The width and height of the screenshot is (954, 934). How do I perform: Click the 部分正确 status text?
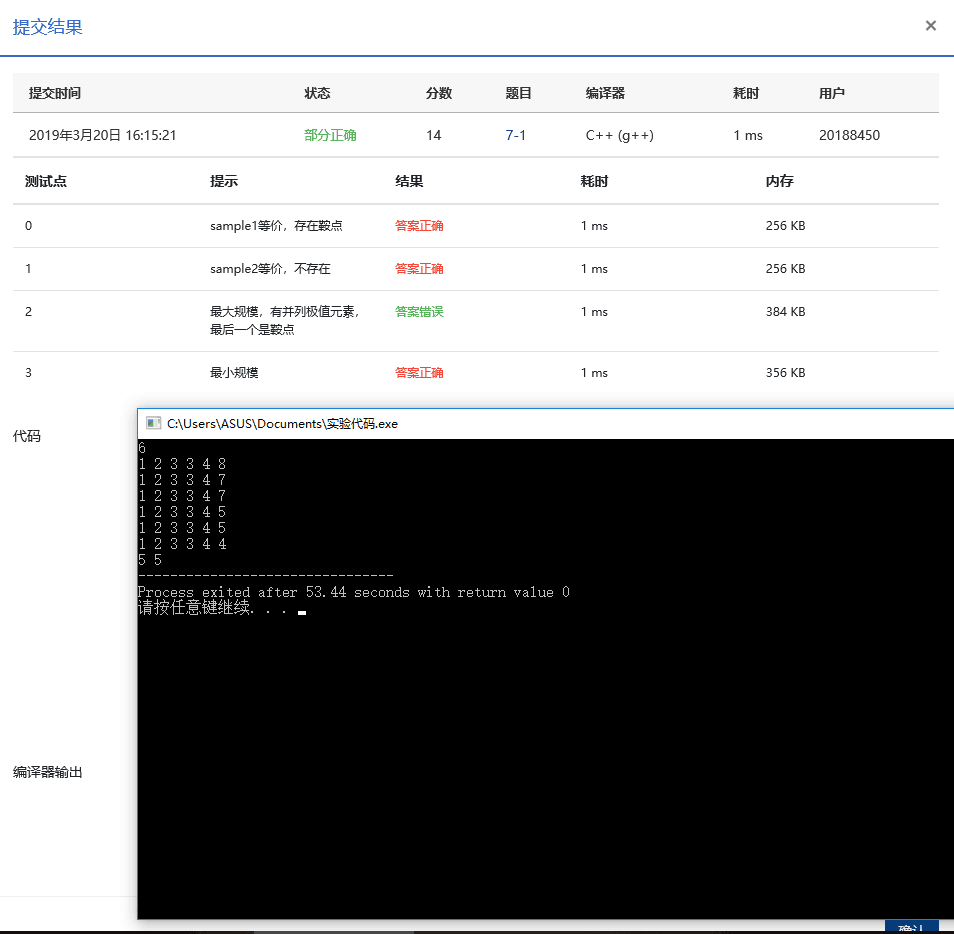coord(330,135)
